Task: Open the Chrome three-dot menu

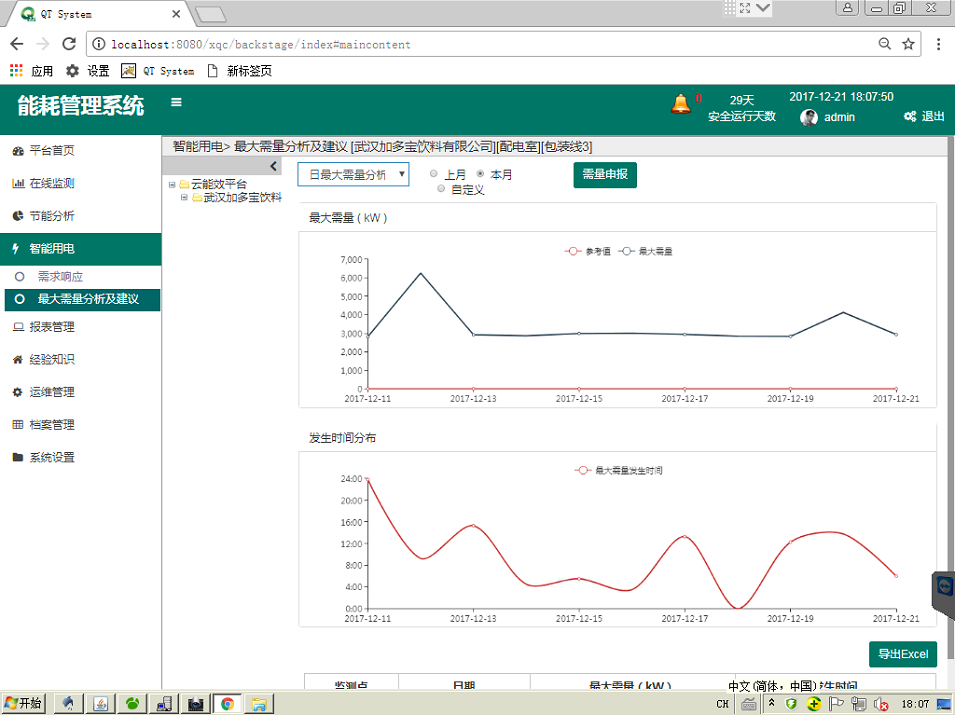Action: click(939, 44)
